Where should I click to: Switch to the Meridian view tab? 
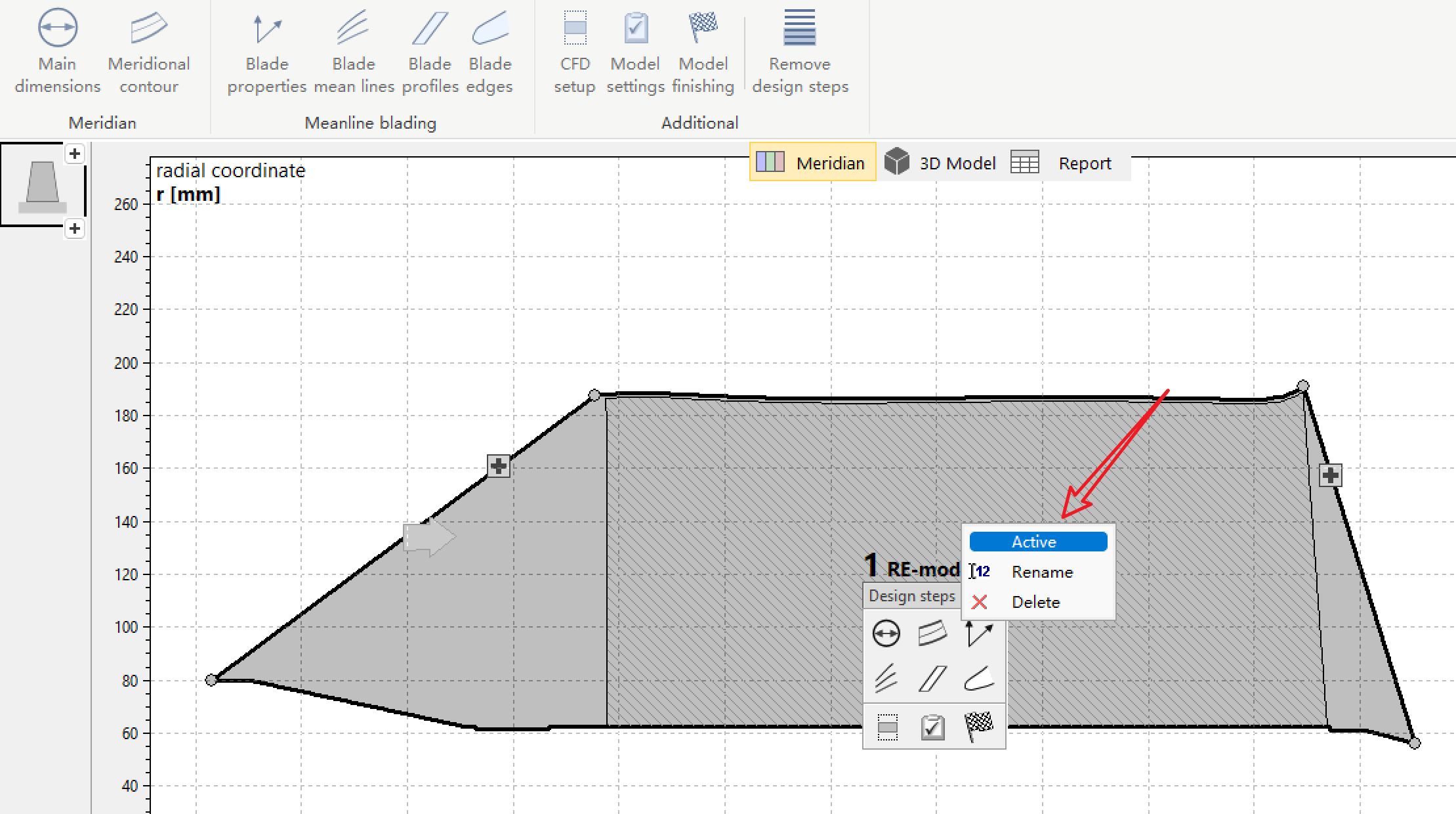(812, 162)
